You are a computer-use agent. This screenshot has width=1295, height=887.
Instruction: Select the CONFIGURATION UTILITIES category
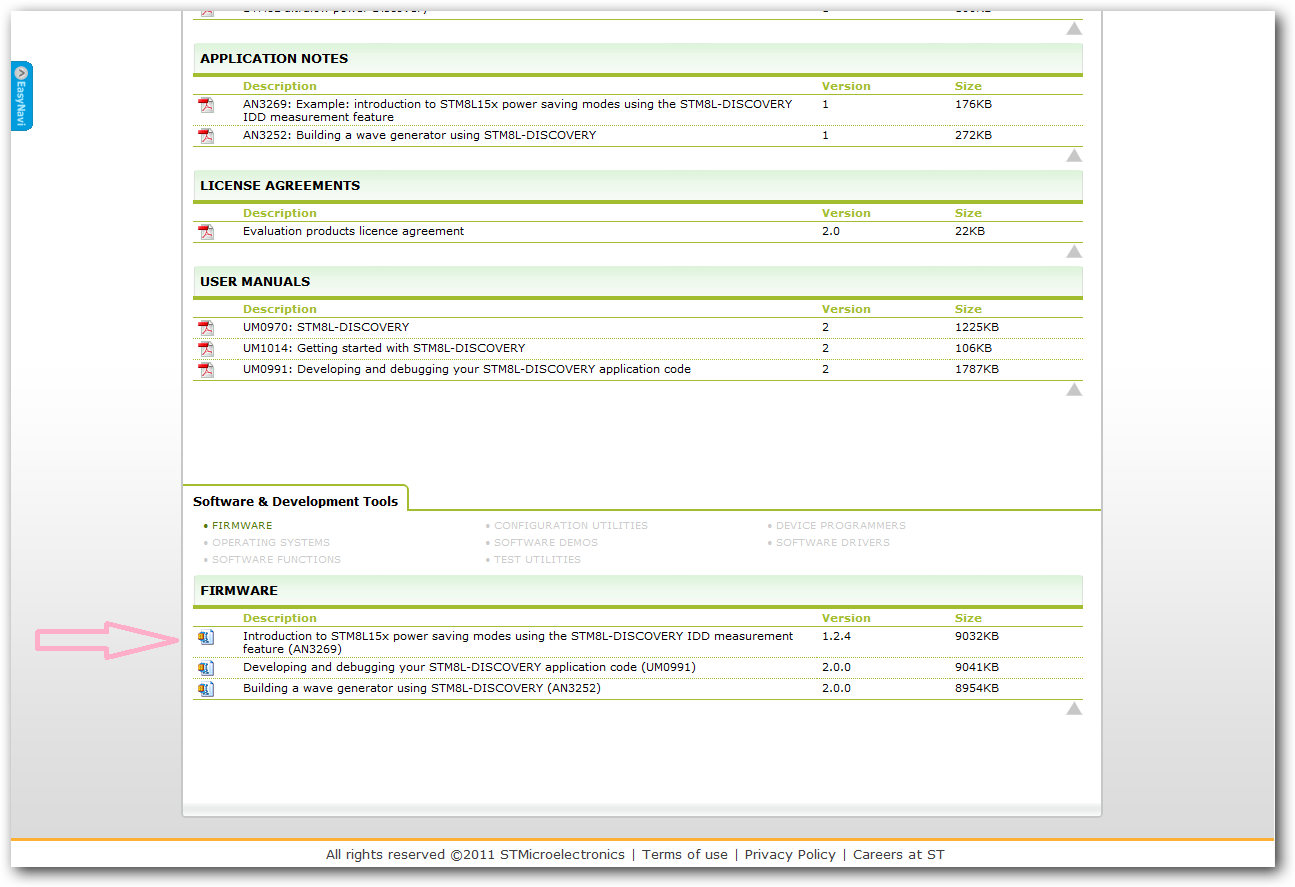click(571, 525)
